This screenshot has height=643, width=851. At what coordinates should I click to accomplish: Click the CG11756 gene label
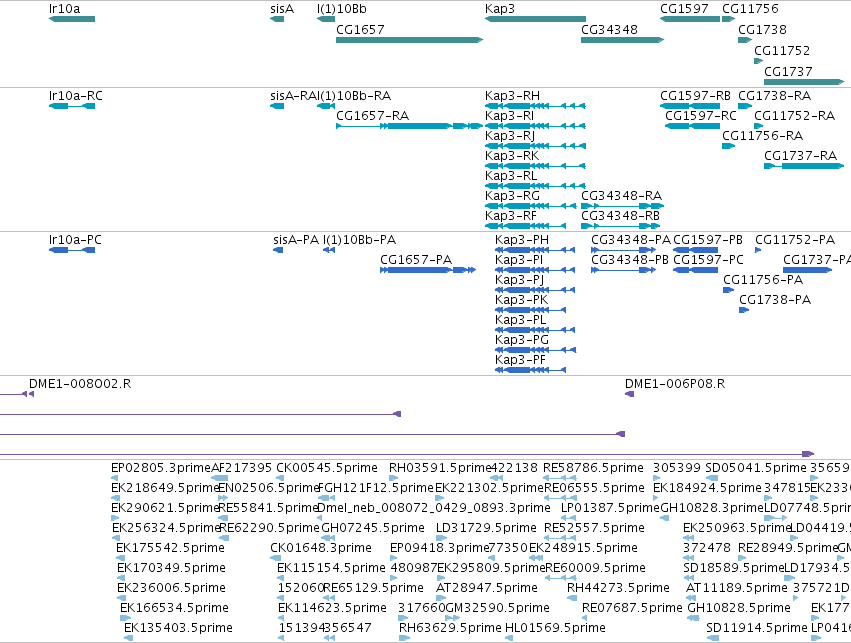pos(750,9)
